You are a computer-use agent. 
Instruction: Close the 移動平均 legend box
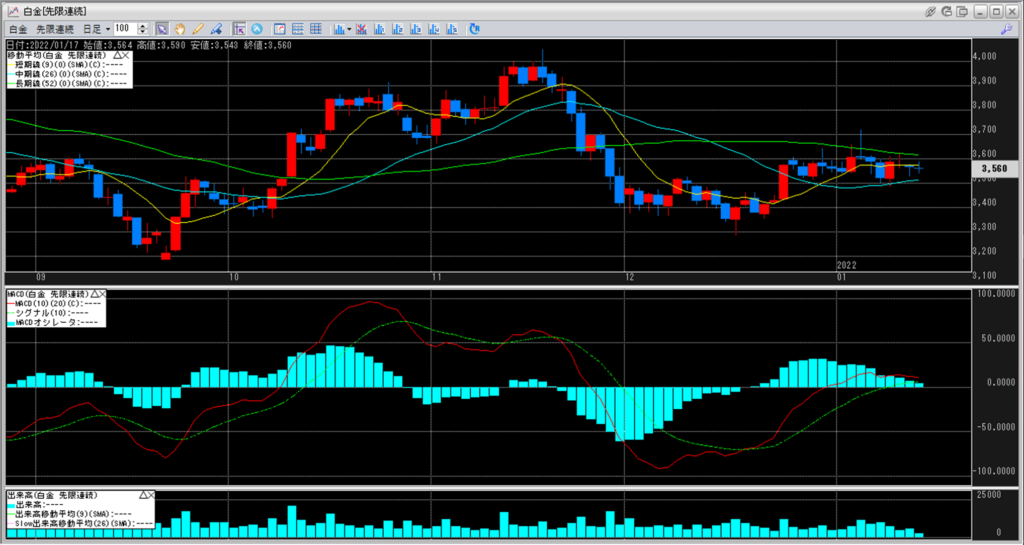click(x=127, y=55)
